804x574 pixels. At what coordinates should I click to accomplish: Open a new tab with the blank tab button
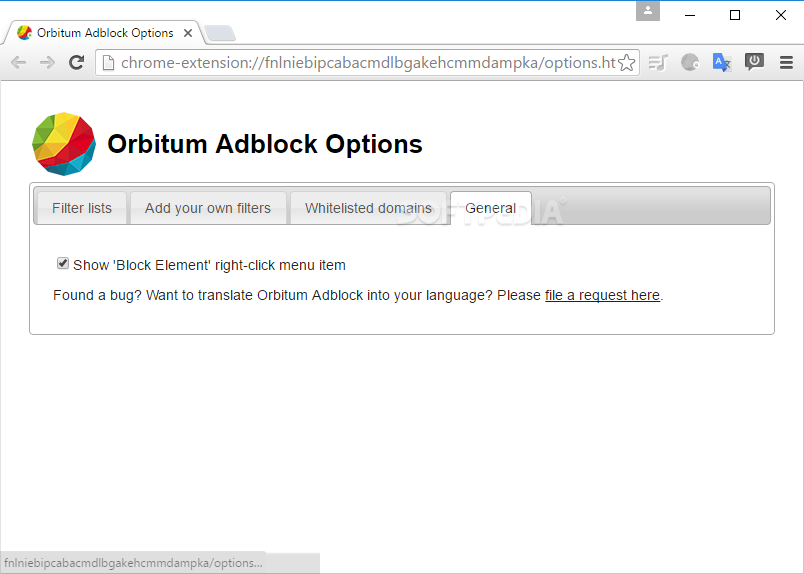[219, 33]
